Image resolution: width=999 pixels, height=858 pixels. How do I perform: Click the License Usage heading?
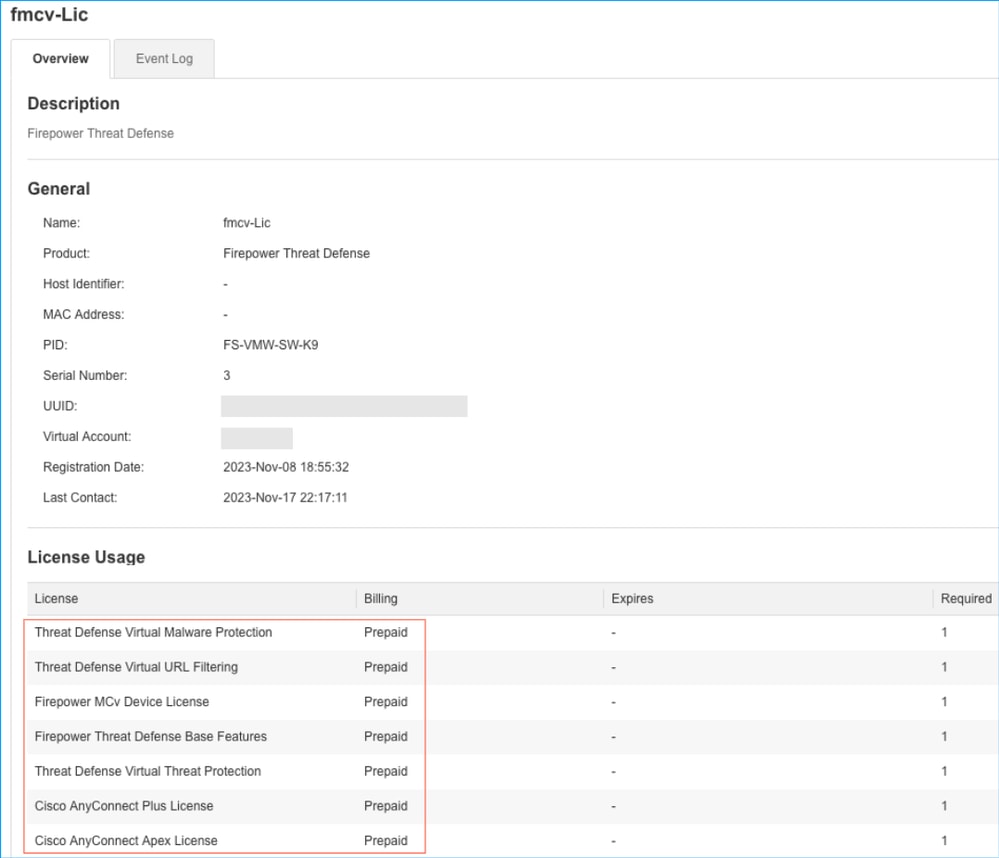point(86,557)
